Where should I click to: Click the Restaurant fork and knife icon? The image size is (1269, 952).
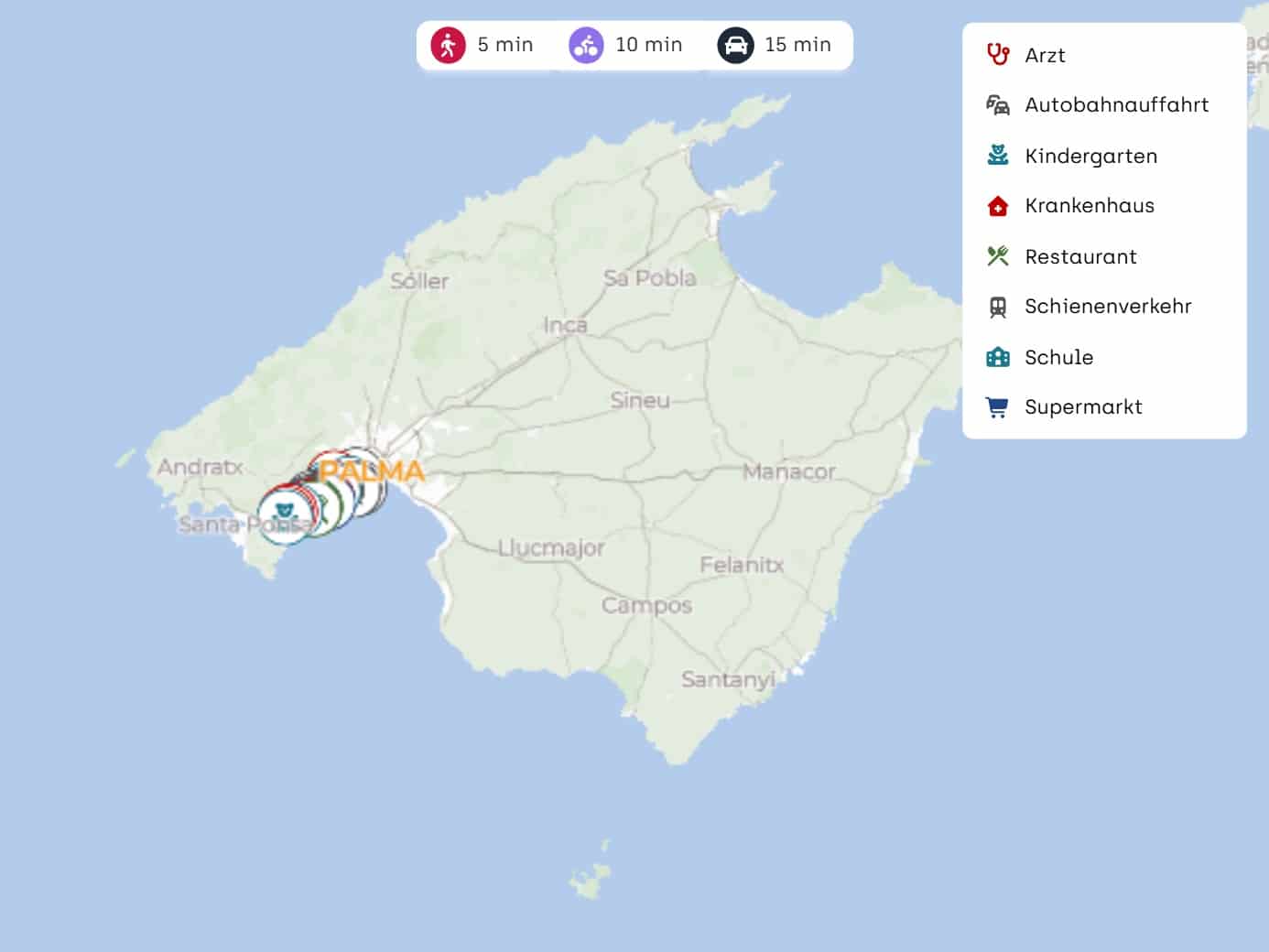tap(998, 256)
